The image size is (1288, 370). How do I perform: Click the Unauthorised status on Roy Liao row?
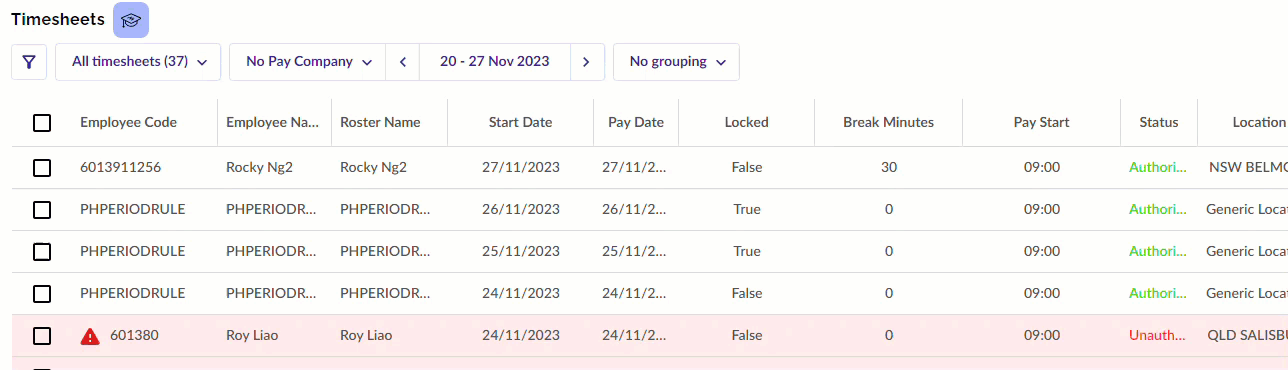1158,336
